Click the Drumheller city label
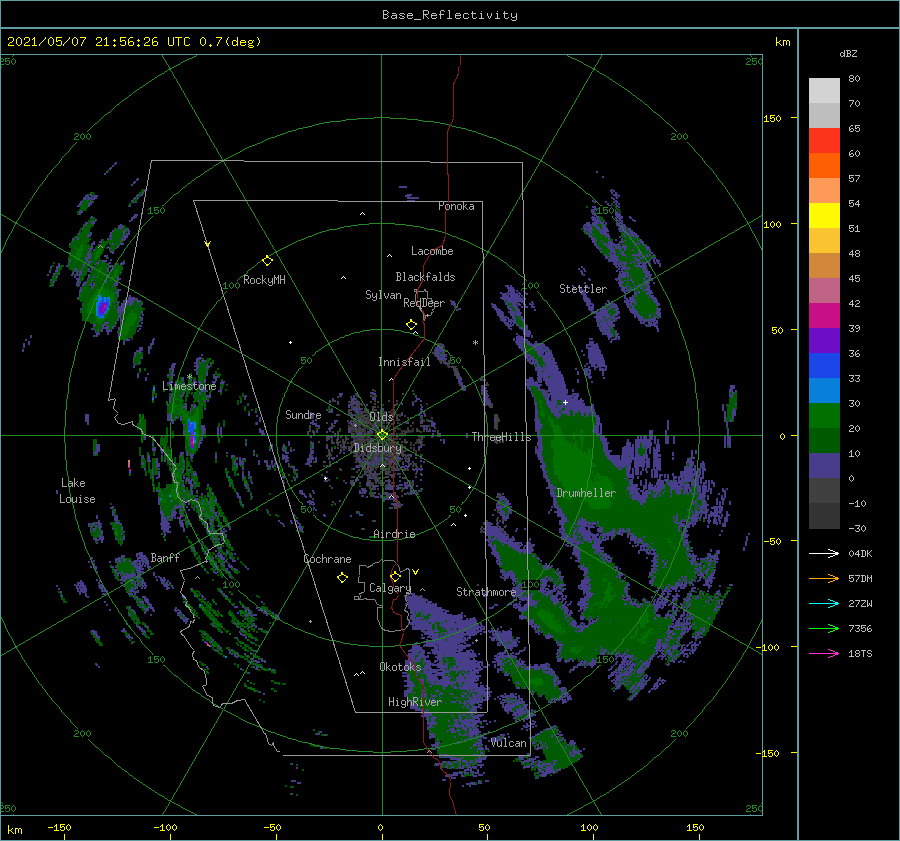 (586, 493)
